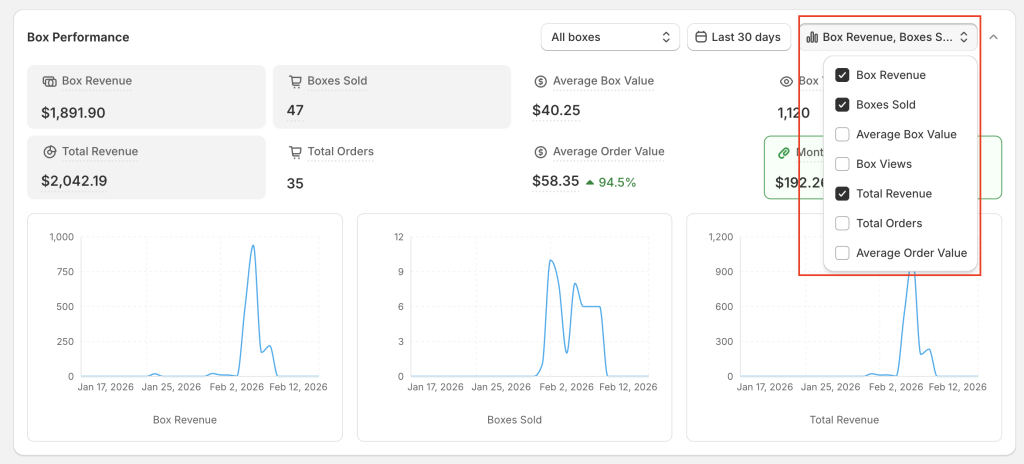Click the bar chart icon in metrics selector

[812, 37]
